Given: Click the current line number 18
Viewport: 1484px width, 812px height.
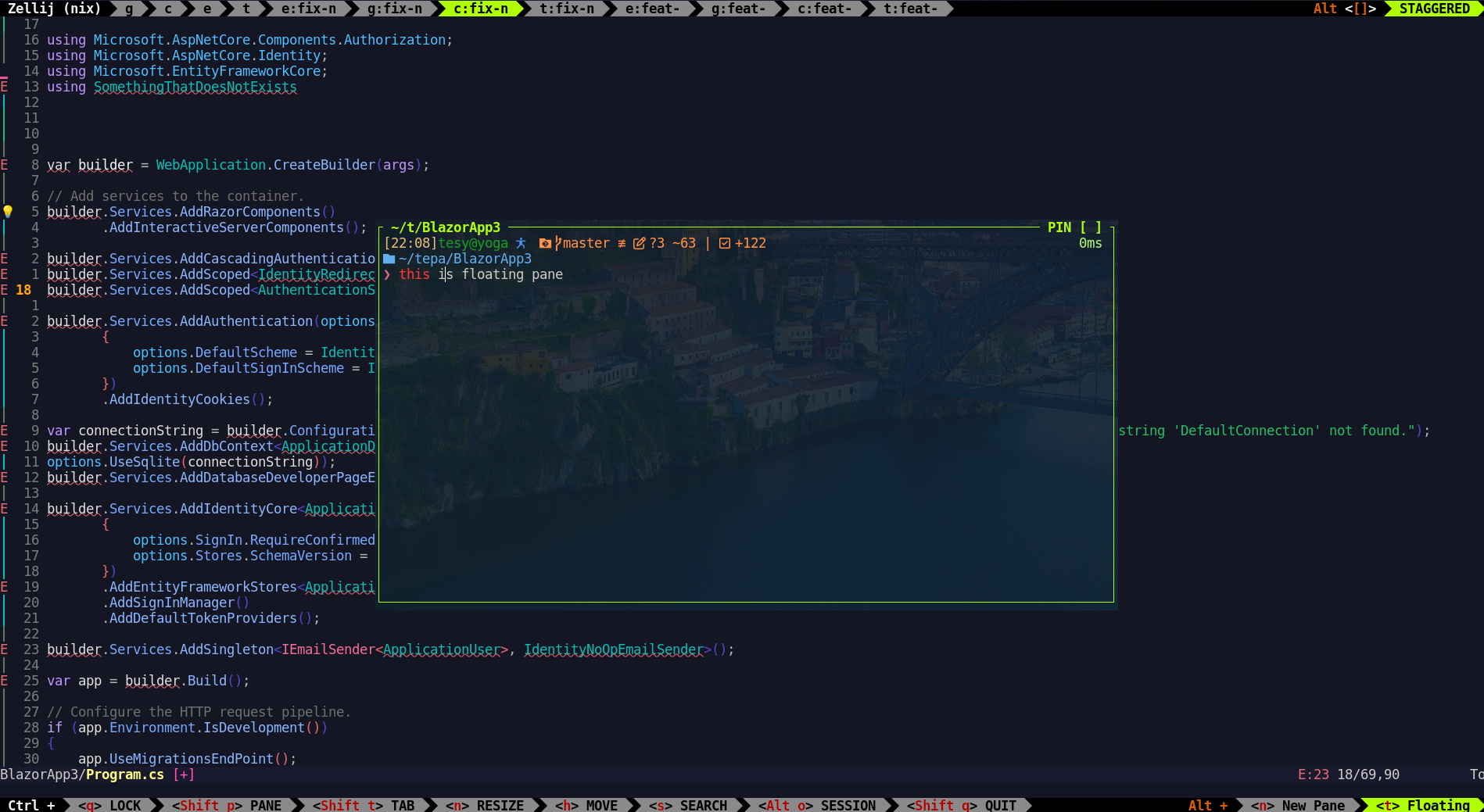Looking at the screenshot, I should coord(23,290).
